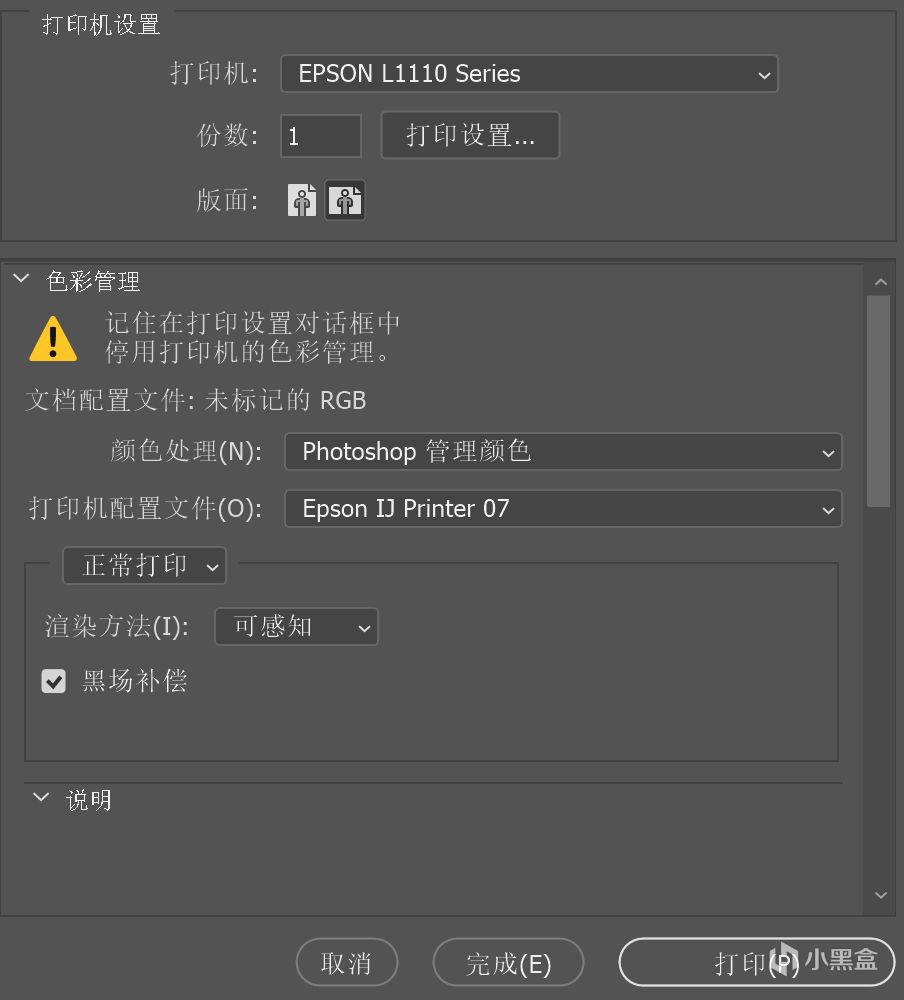This screenshot has height=1000, width=904.
Task: Click the vertical scrollbar thumb
Action: coord(879,401)
